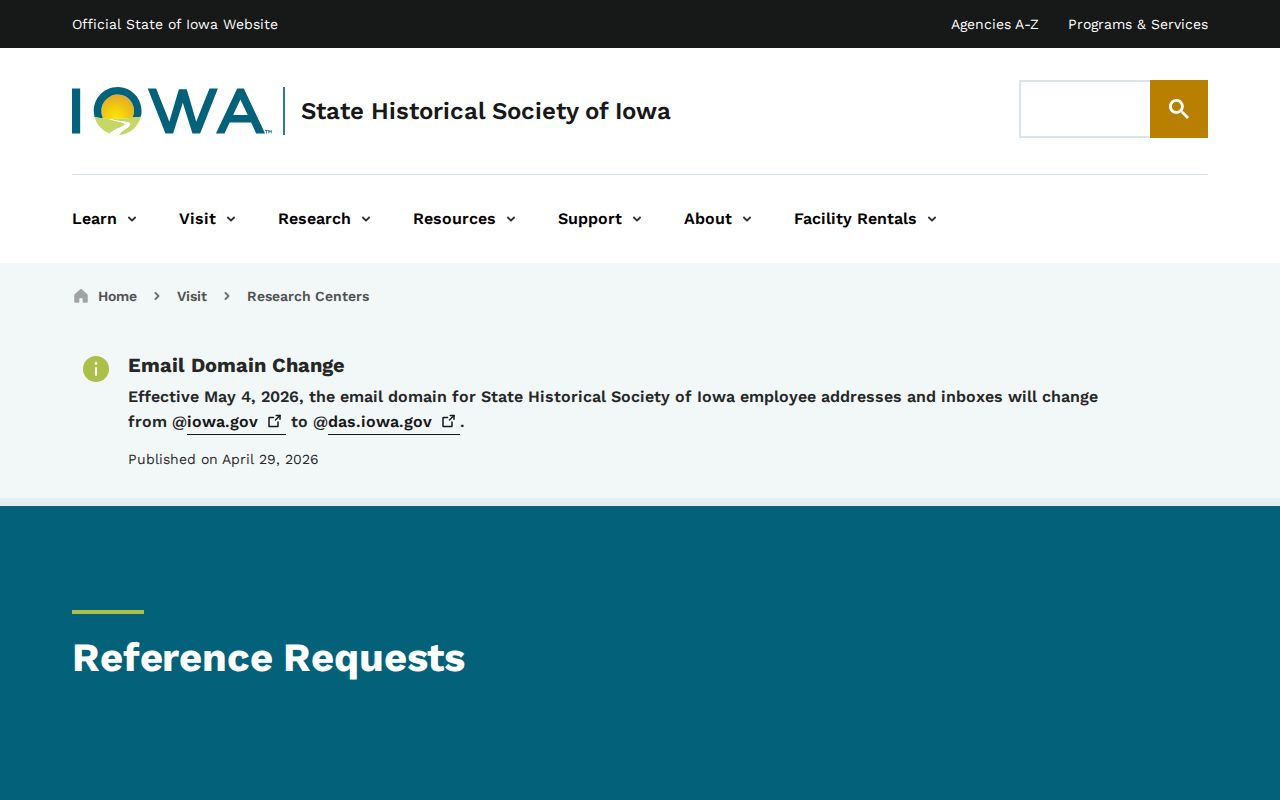
Task: Expand the About menu chevron
Action: [747, 219]
